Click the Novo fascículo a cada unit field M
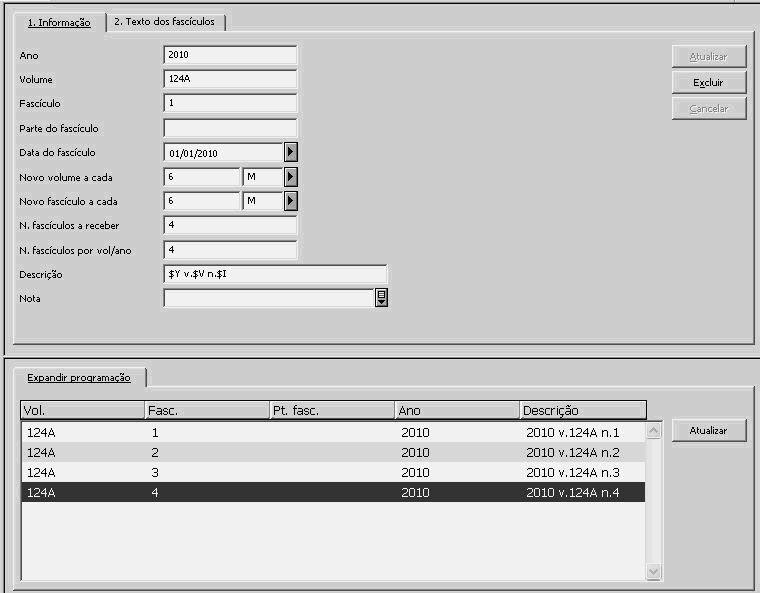Viewport: 760px width, 593px height. pyautogui.click(x=263, y=201)
